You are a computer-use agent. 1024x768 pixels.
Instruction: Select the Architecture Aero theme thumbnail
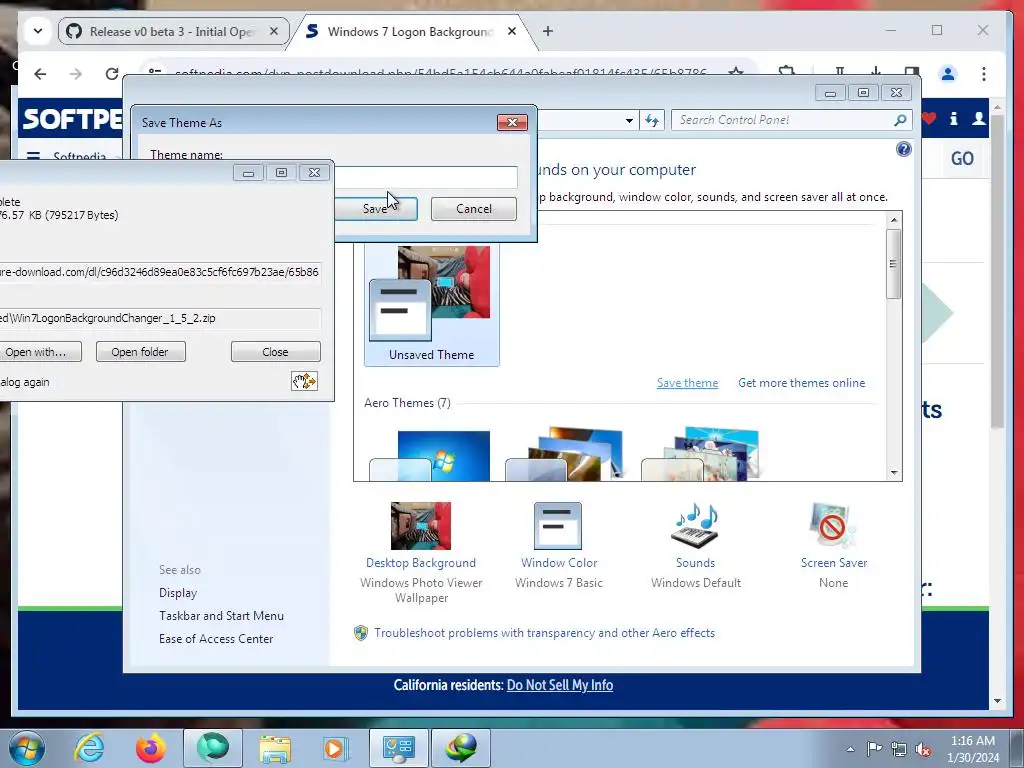click(x=566, y=455)
